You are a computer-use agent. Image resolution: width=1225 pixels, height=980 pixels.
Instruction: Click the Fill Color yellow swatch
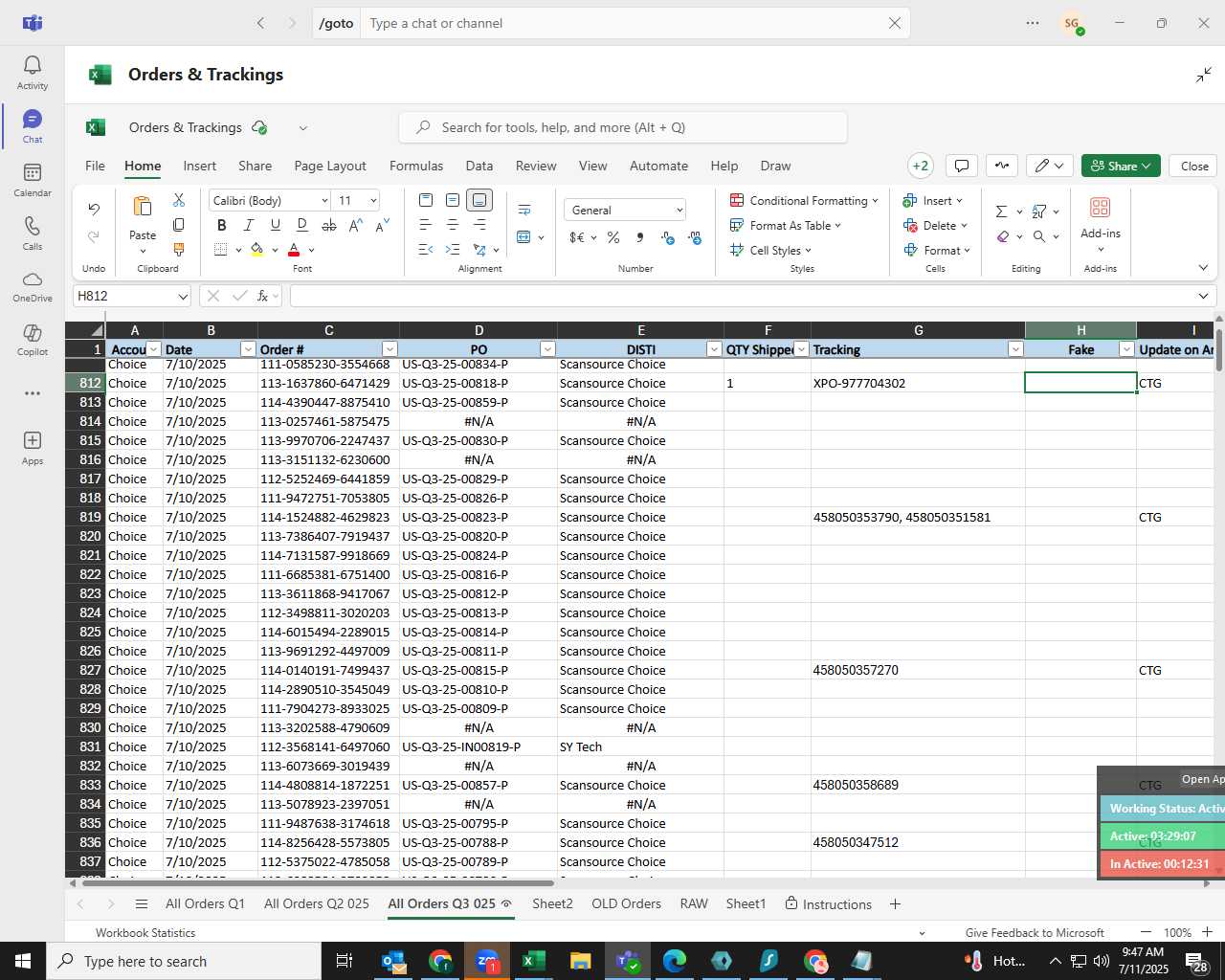(256, 250)
